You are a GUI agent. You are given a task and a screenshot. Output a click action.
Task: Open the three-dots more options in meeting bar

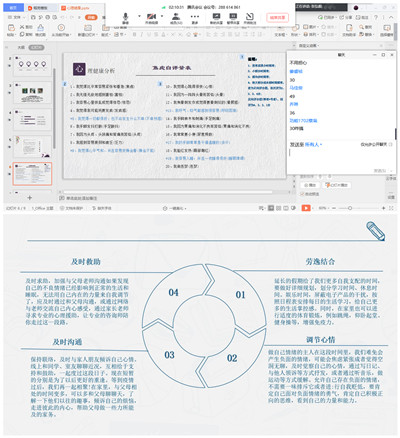195,16
